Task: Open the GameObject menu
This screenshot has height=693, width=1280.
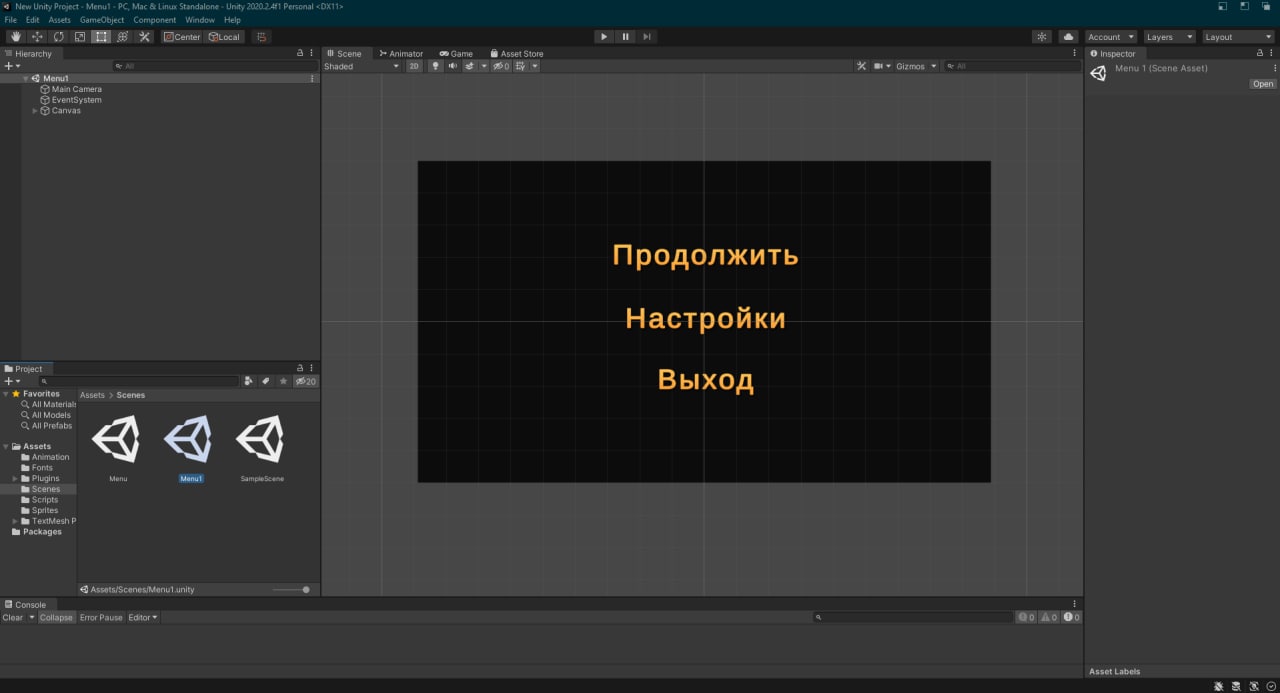Action: (x=102, y=20)
